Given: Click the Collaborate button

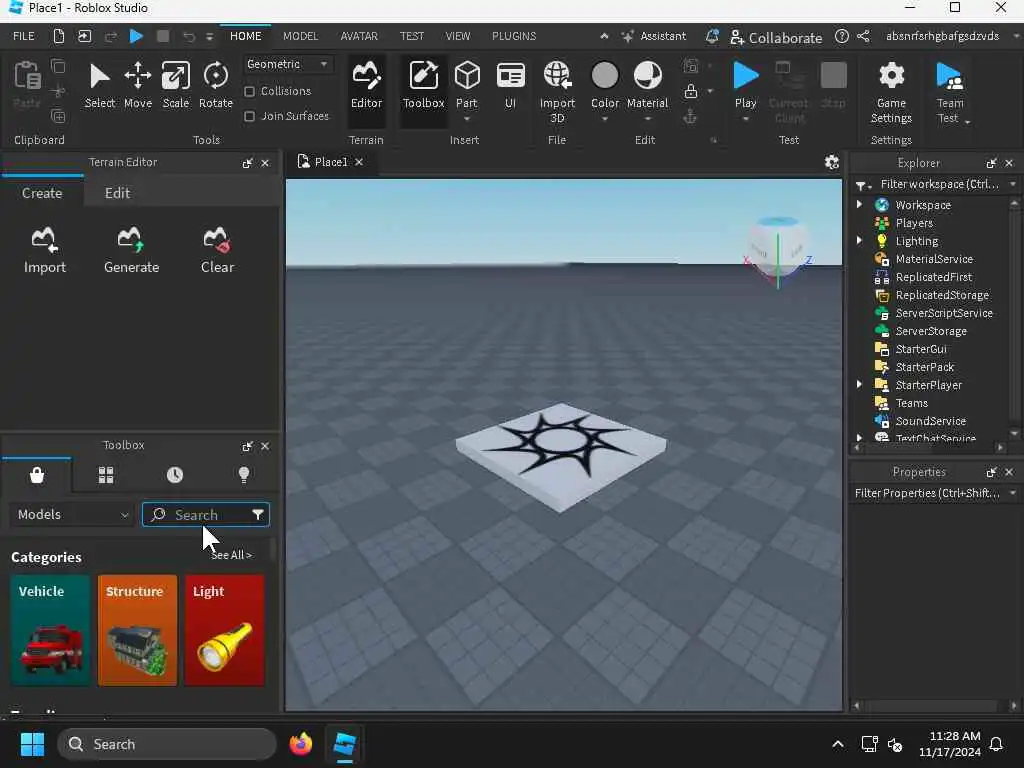Looking at the screenshot, I should pos(776,38).
